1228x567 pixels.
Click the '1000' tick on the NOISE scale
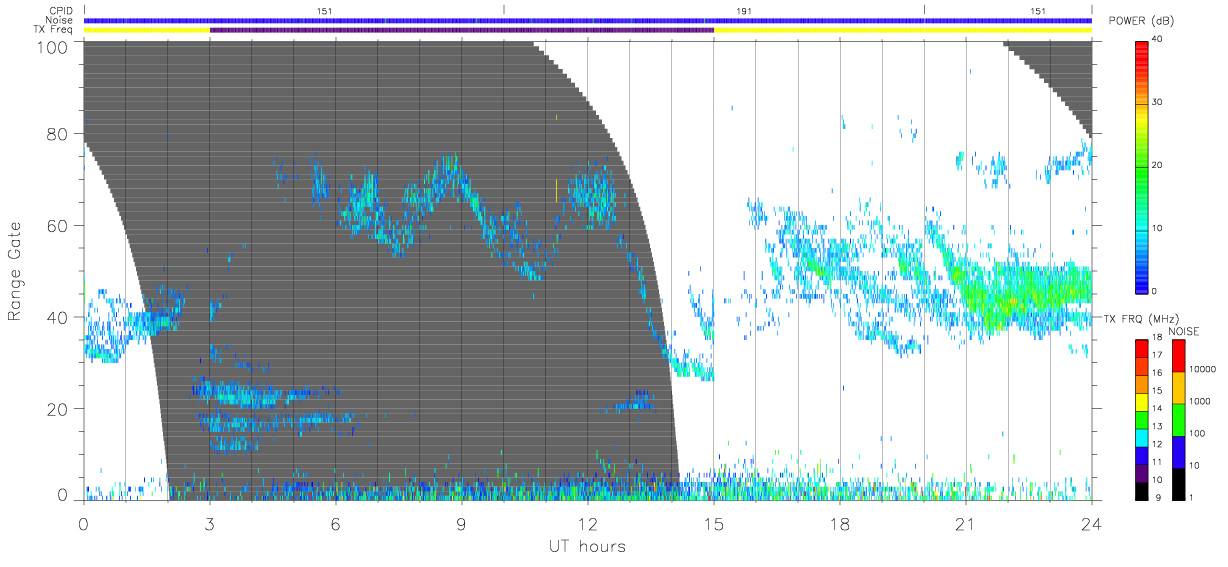coord(1200,402)
